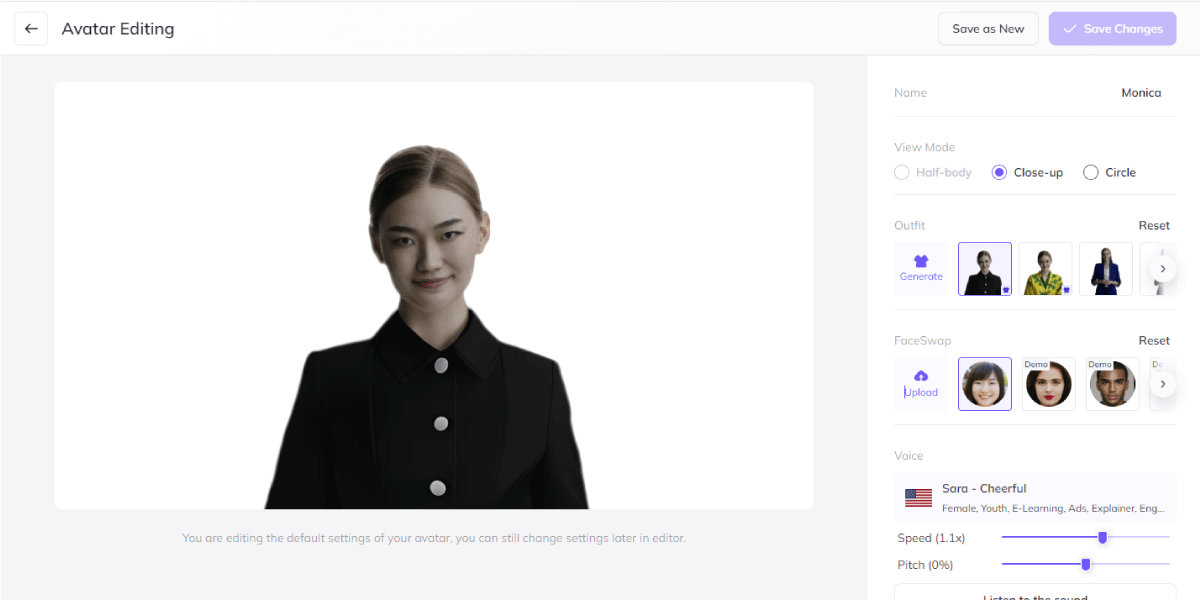Edit the avatar Name field Monica
The height and width of the screenshot is (600, 1200).
pyautogui.click(x=1141, y=93)
